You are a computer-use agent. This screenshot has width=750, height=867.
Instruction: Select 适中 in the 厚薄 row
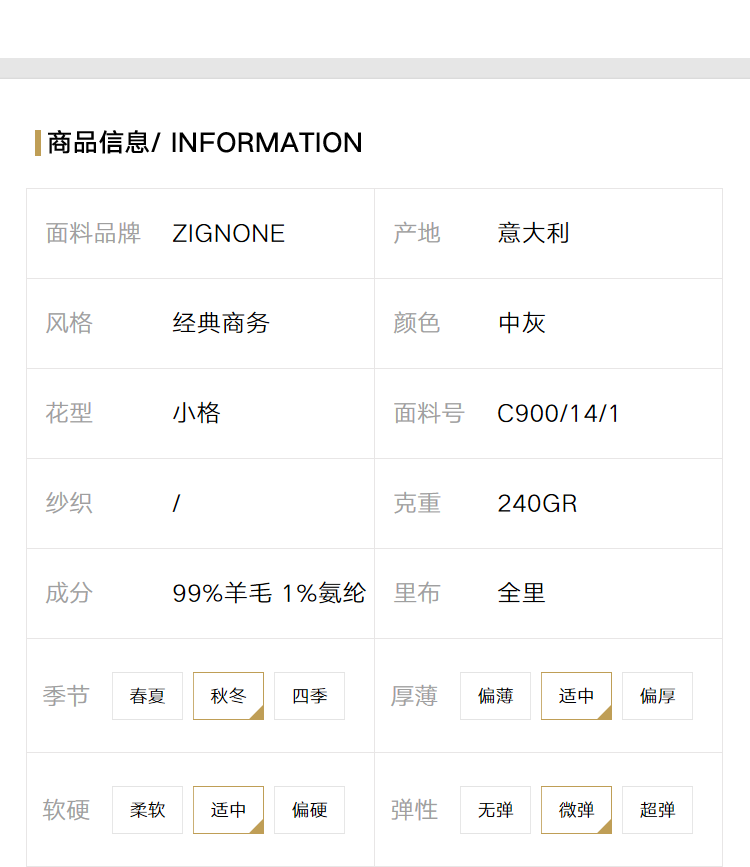click(x=576, y=696)
